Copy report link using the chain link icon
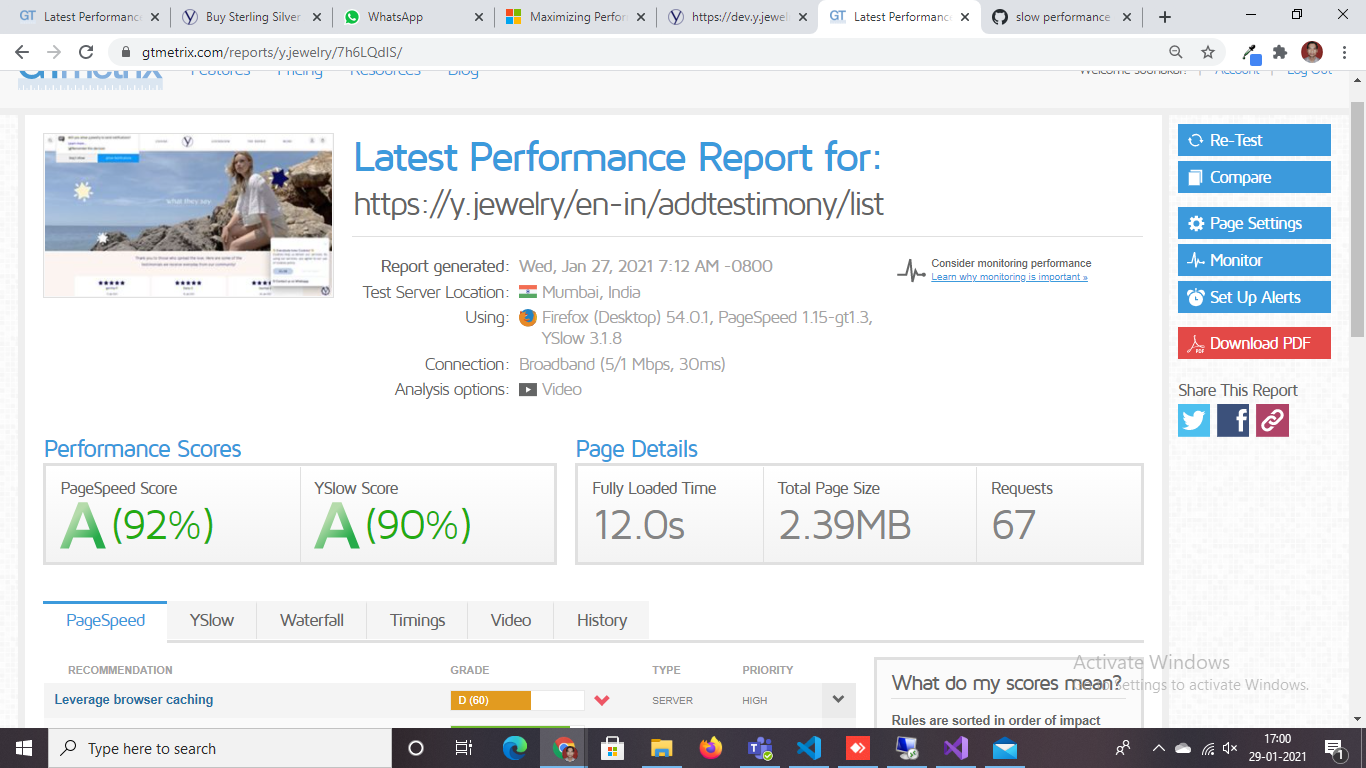 pos(1271,420)
